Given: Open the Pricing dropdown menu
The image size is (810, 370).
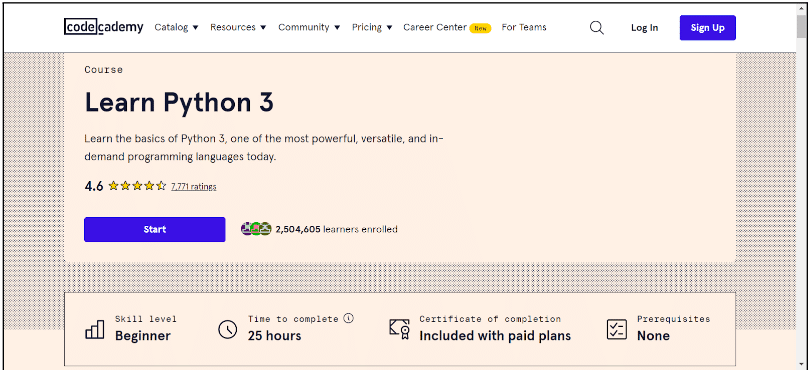Looking at the screenshot, I should 372,27.
